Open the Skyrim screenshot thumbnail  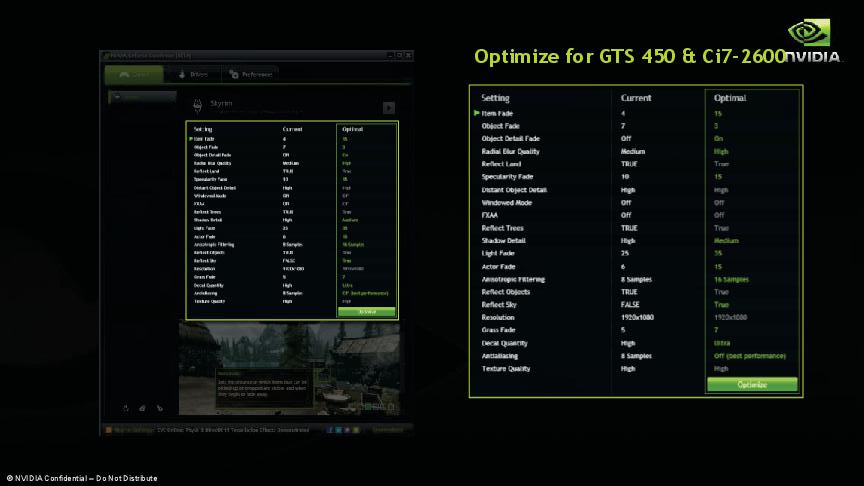tap(289, 369)
